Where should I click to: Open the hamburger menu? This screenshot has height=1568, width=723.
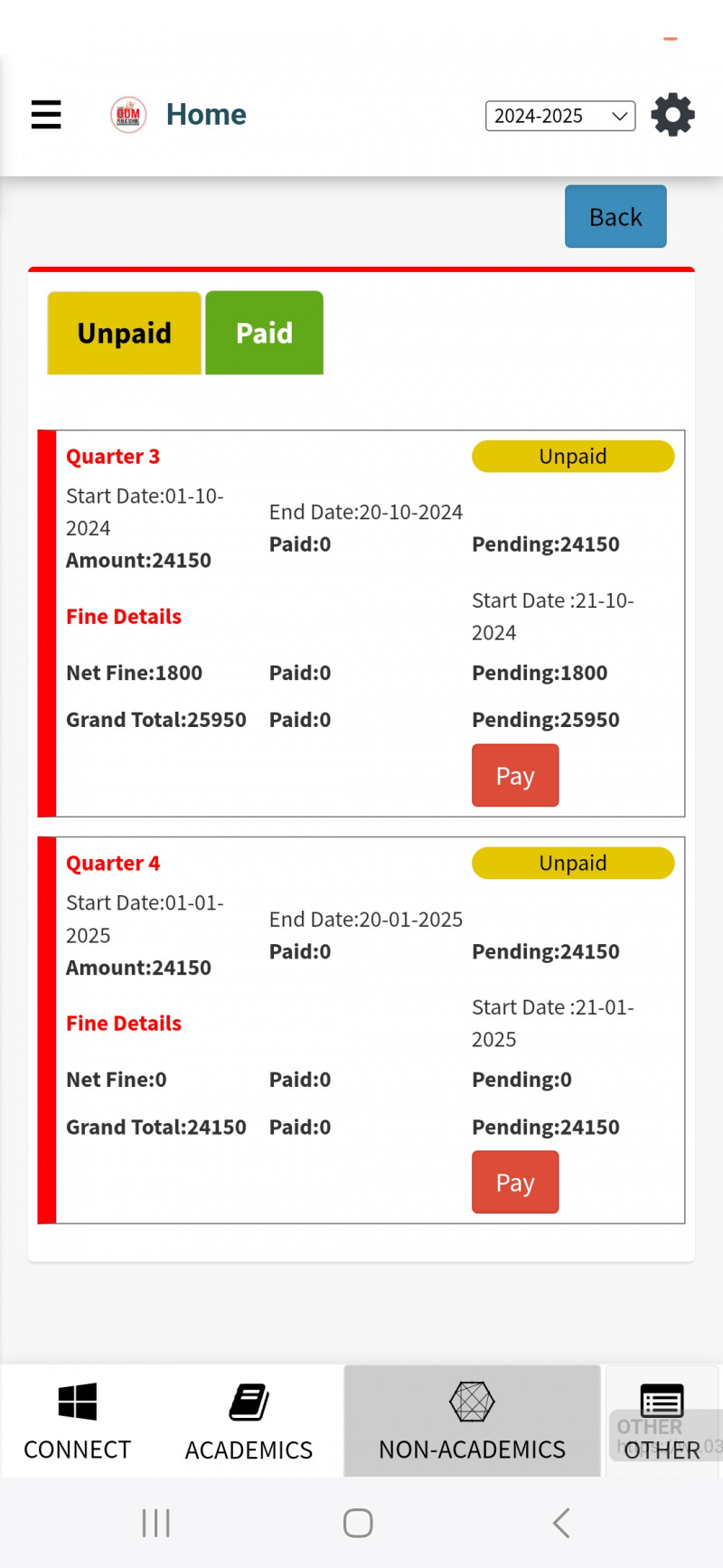pyautogui.click(x=46, y=115)
